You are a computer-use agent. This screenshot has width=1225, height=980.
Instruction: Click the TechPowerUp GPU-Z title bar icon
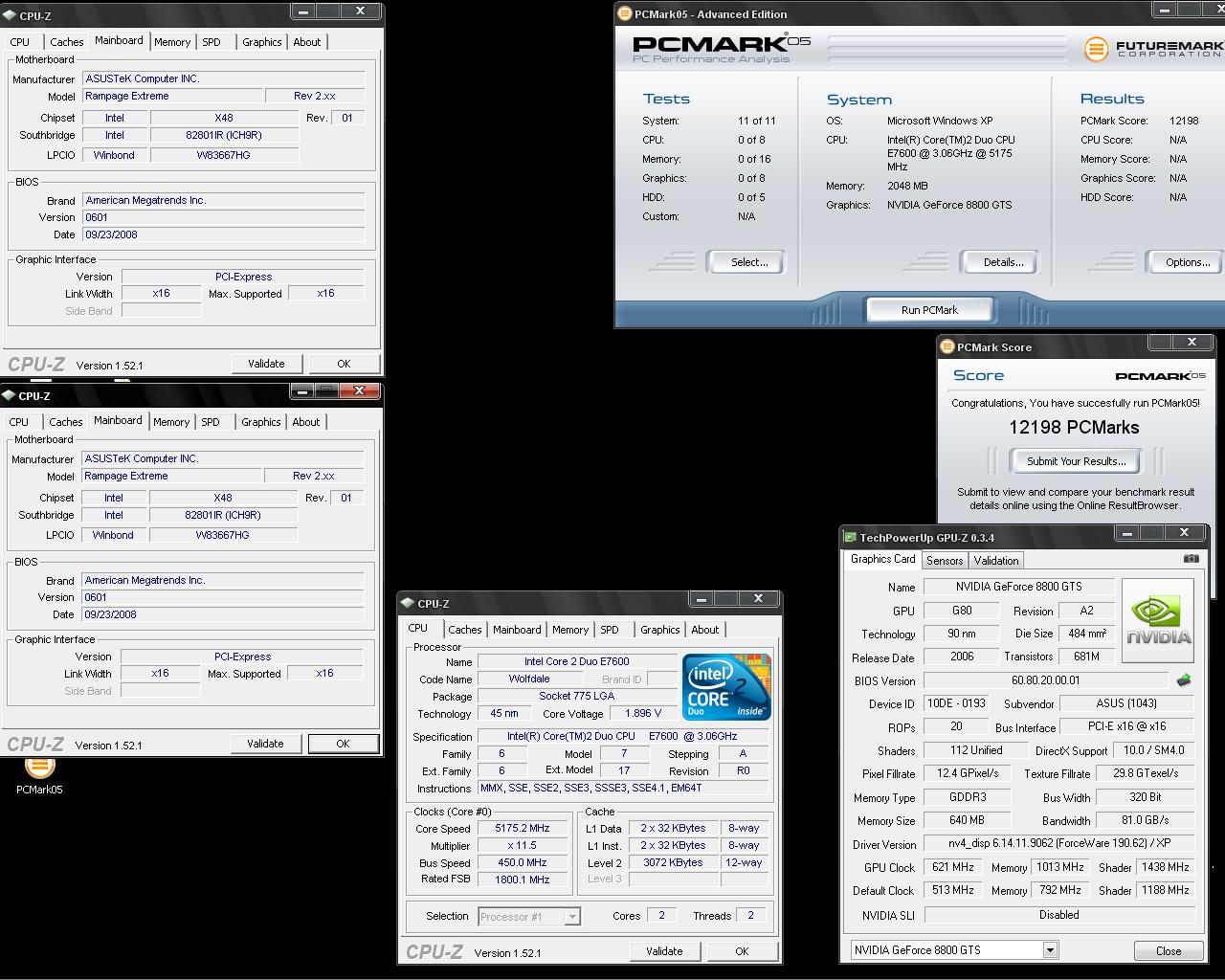click(850, 538)
